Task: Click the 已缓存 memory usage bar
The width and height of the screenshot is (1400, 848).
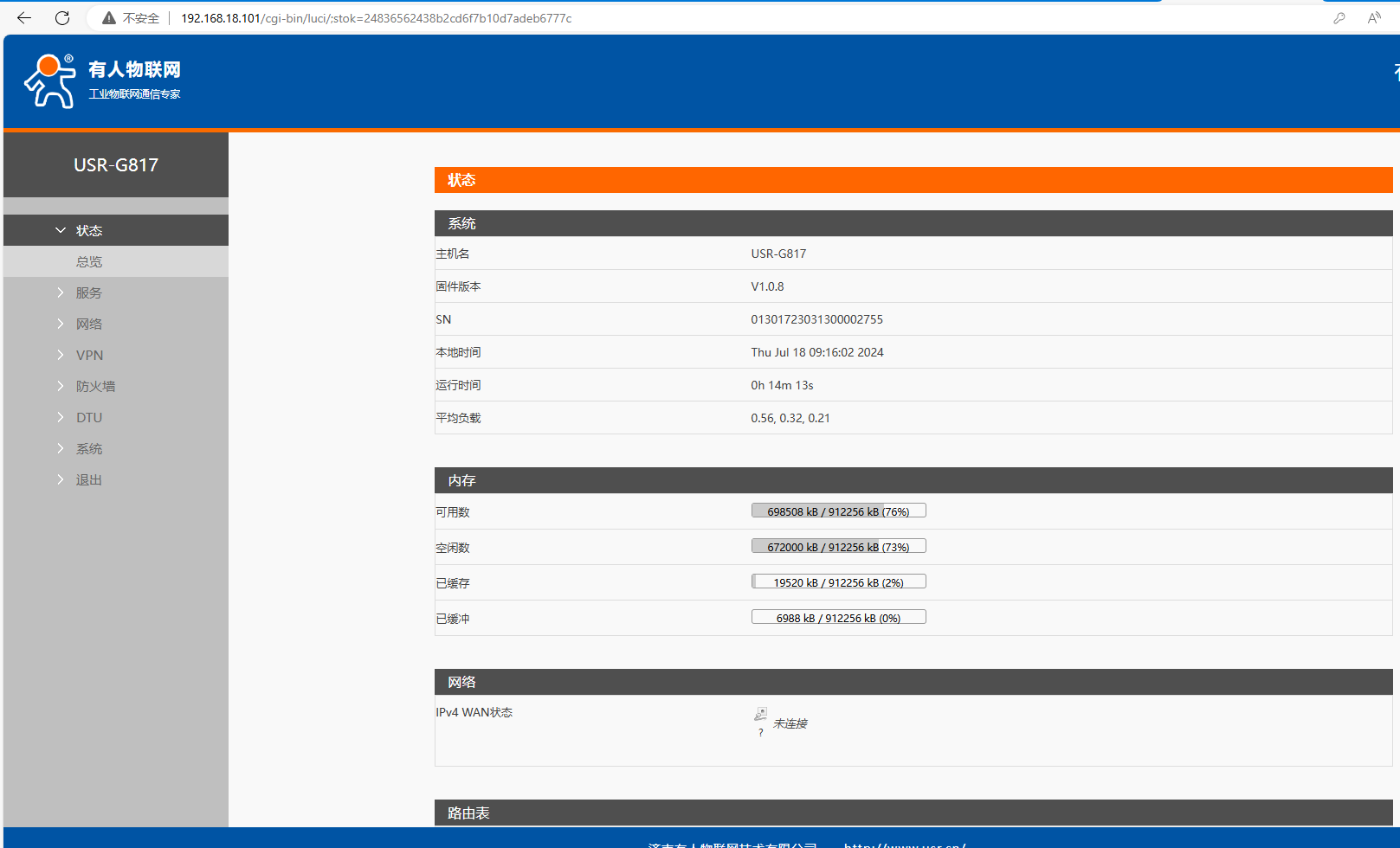Action: (x=838, y=582)
